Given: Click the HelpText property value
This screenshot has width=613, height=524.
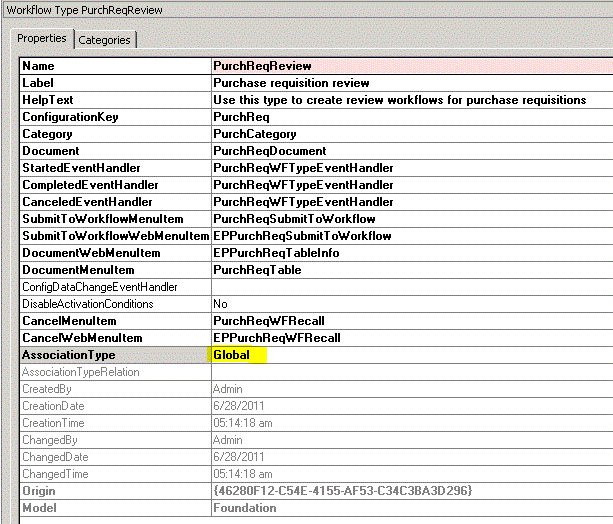Looking at the screenshot, I should [399, 100].
